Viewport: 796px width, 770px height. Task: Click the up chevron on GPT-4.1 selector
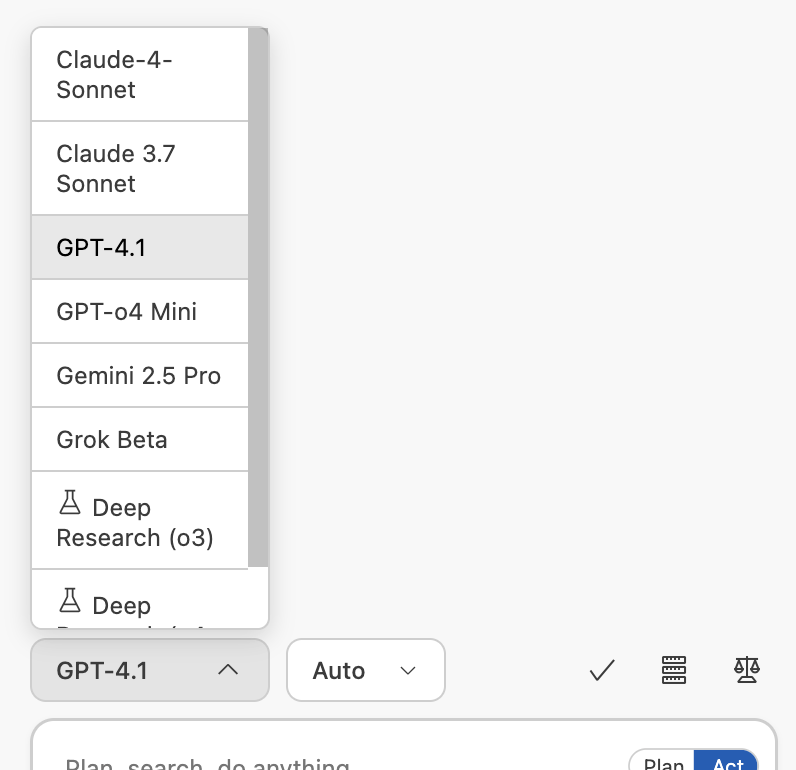coord(228,670)
